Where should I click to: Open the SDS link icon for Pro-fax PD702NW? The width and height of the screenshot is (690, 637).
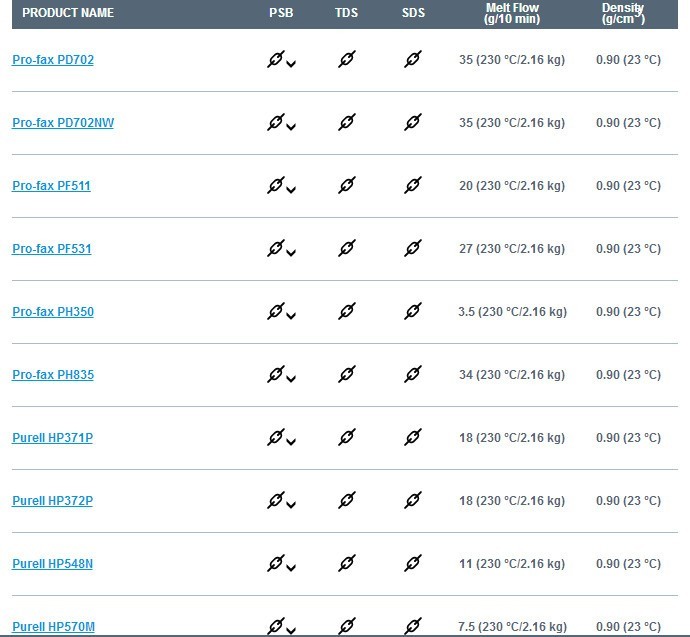click(x=413, y=122)
